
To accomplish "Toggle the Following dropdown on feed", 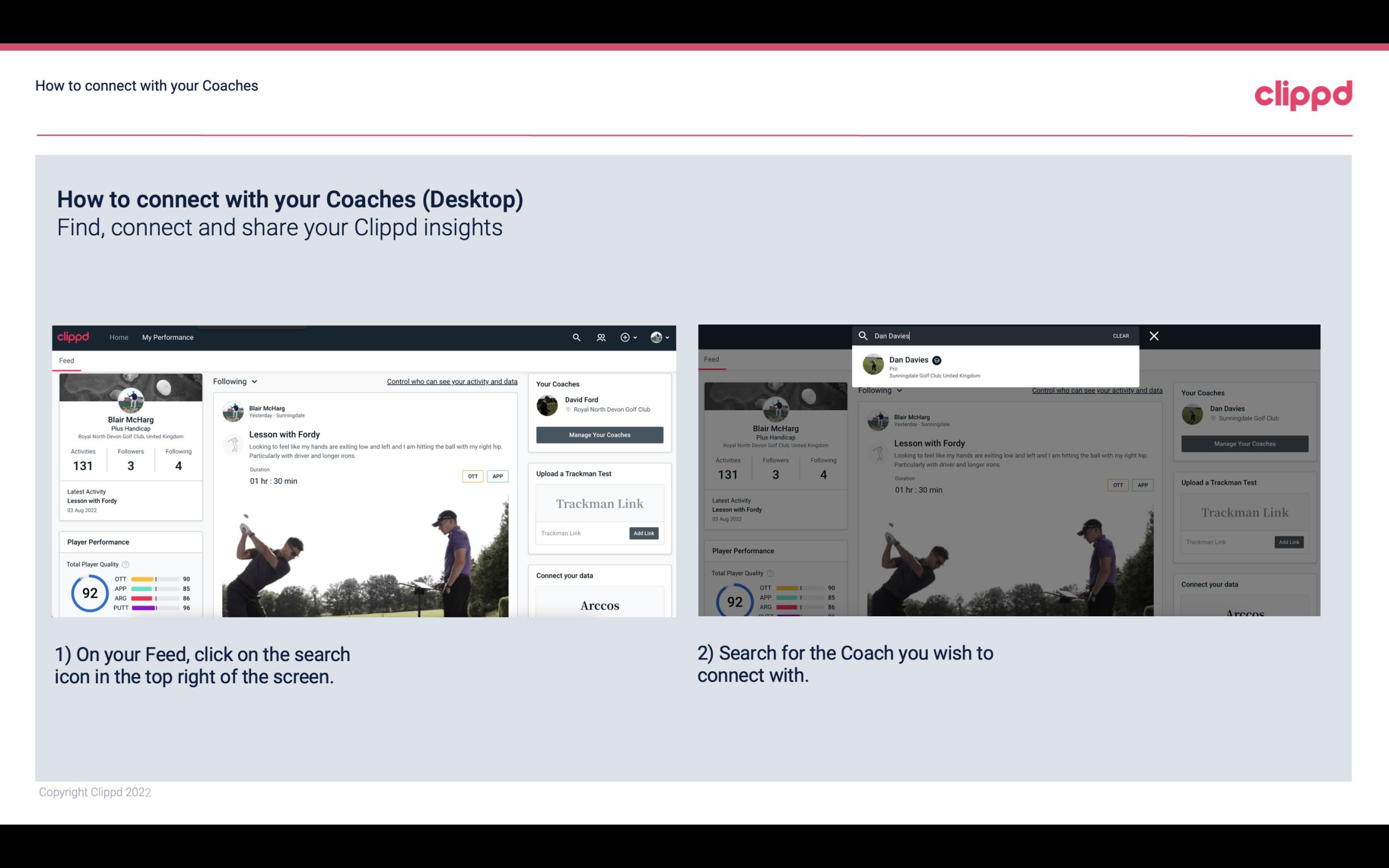I will (x=236, y=381).
